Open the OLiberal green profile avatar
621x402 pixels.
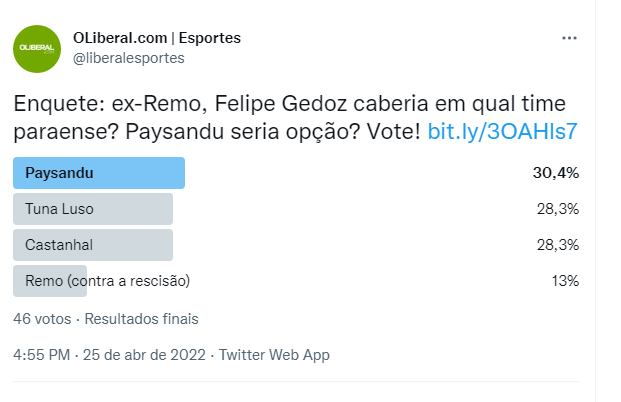tap(36, 49)
